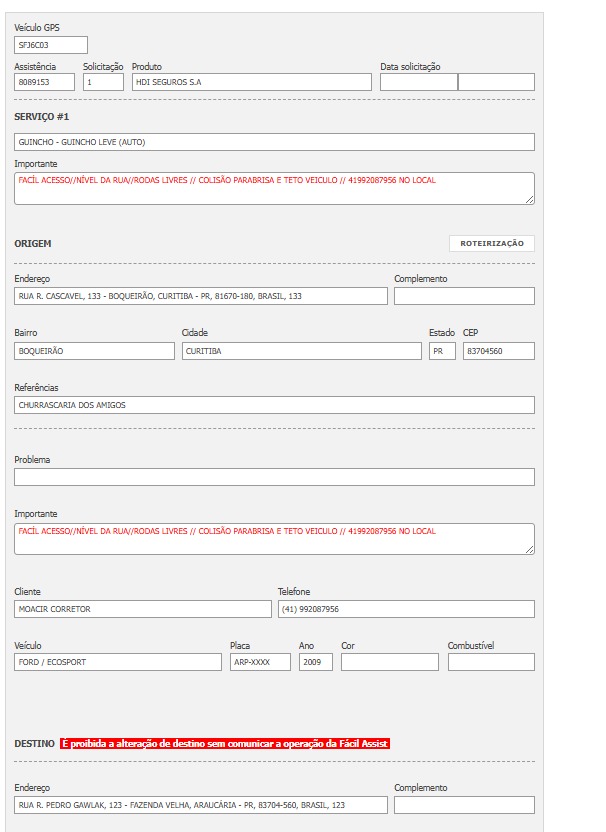Click the empty Cor field
Image resolution: width=606 pixels, height=832 pixels.
390,662
